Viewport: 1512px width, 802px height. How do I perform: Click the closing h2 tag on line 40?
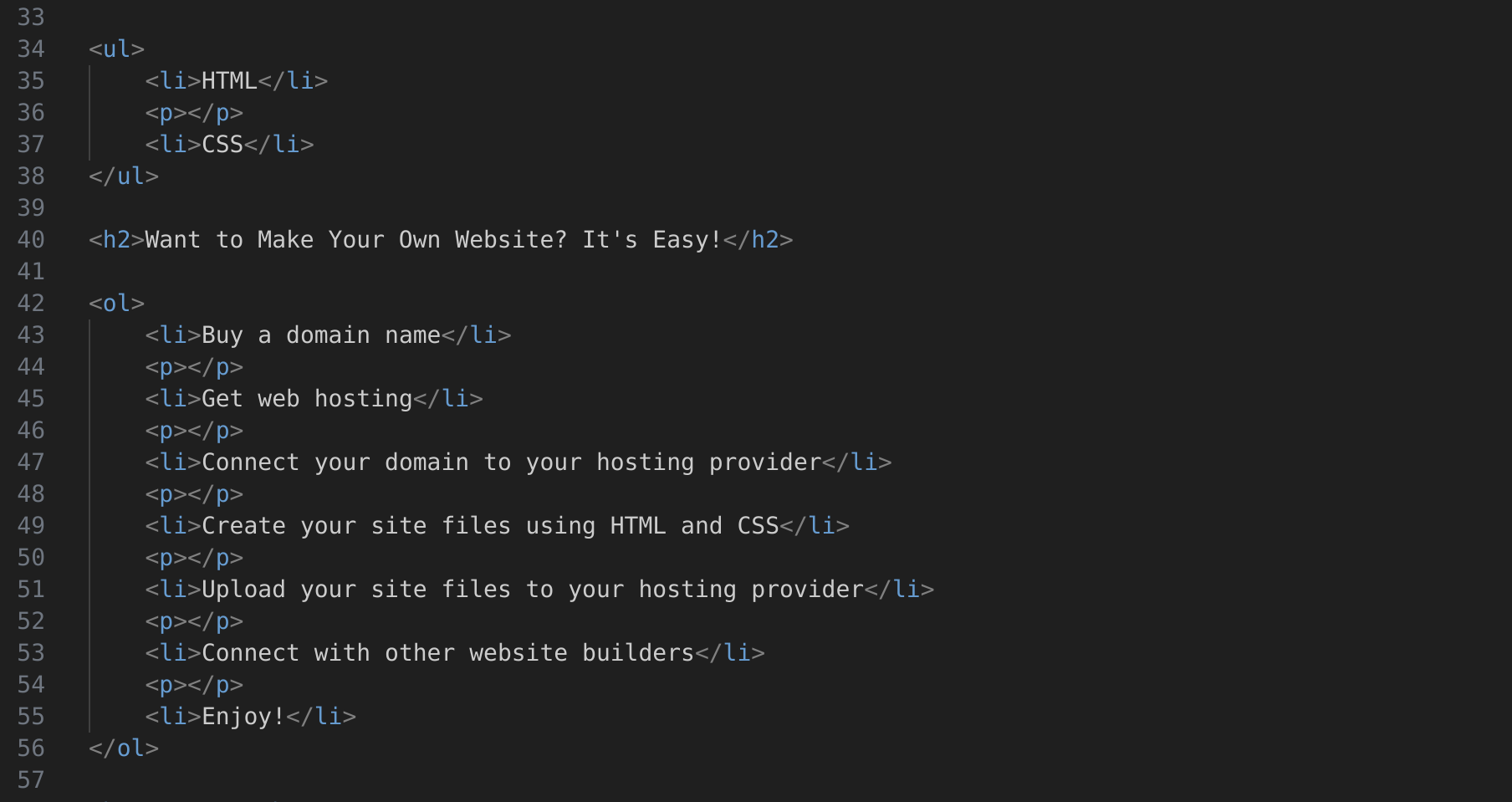pyautogui.click(x=758, y=239)
